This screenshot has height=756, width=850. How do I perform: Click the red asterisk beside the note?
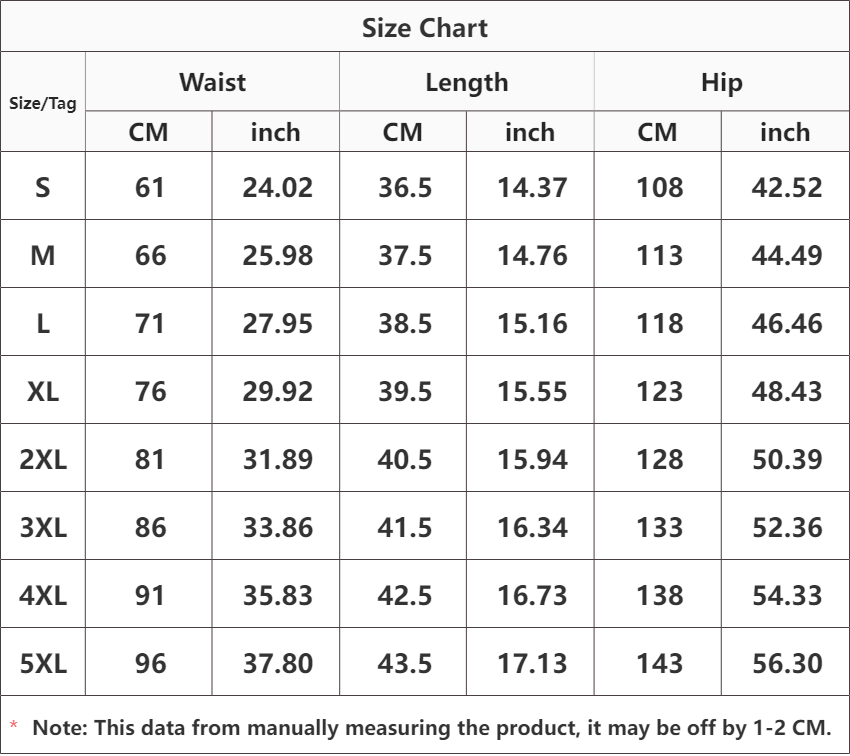coord(14,725)
